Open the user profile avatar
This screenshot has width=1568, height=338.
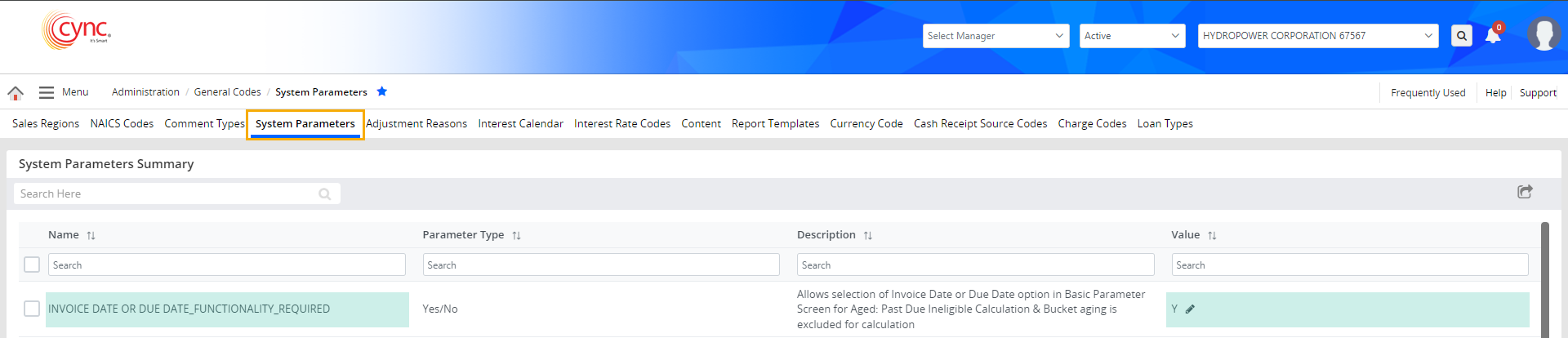click(x=1543, y=34)
